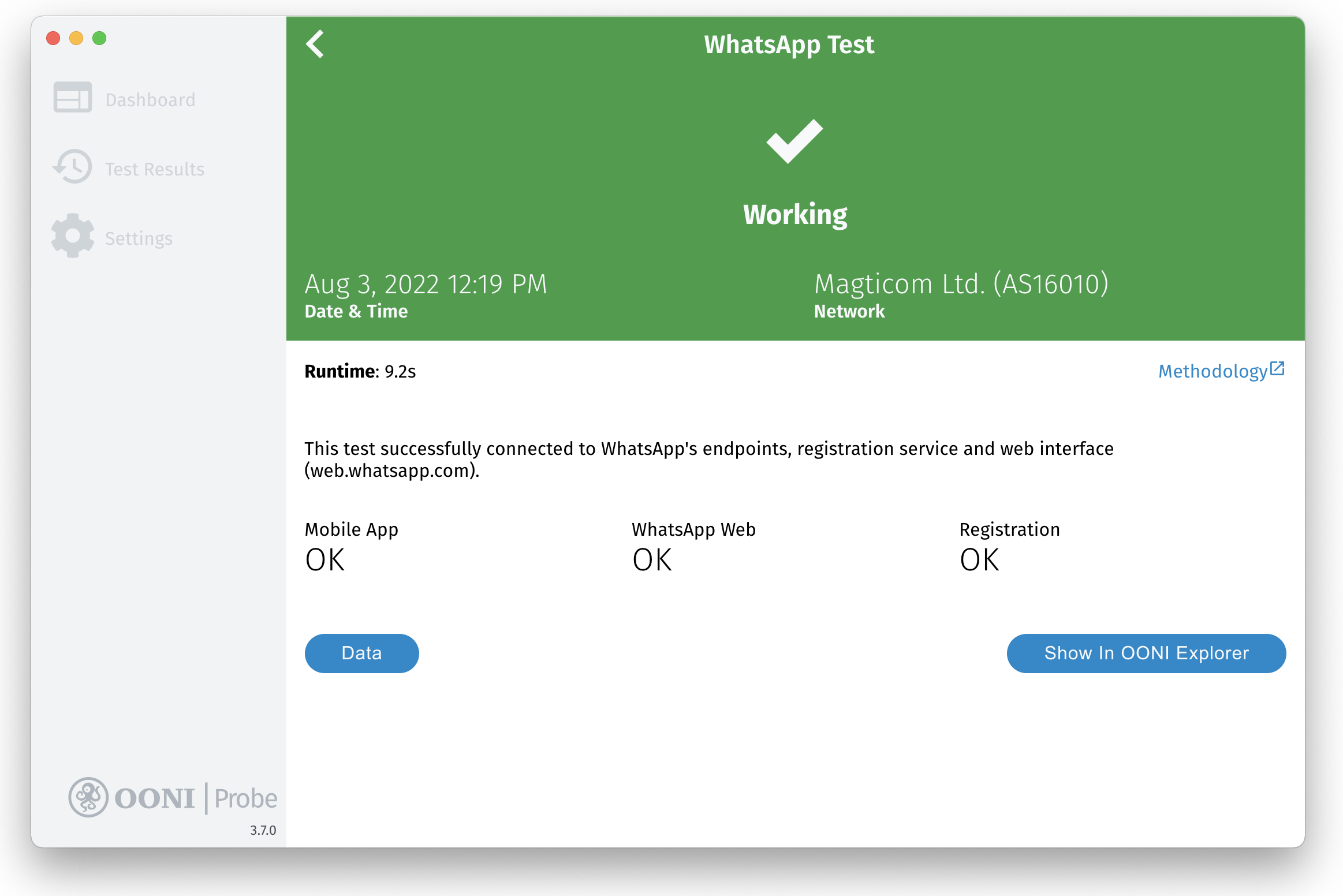
Task: Go to Test Results section
Action: (155, 169)
